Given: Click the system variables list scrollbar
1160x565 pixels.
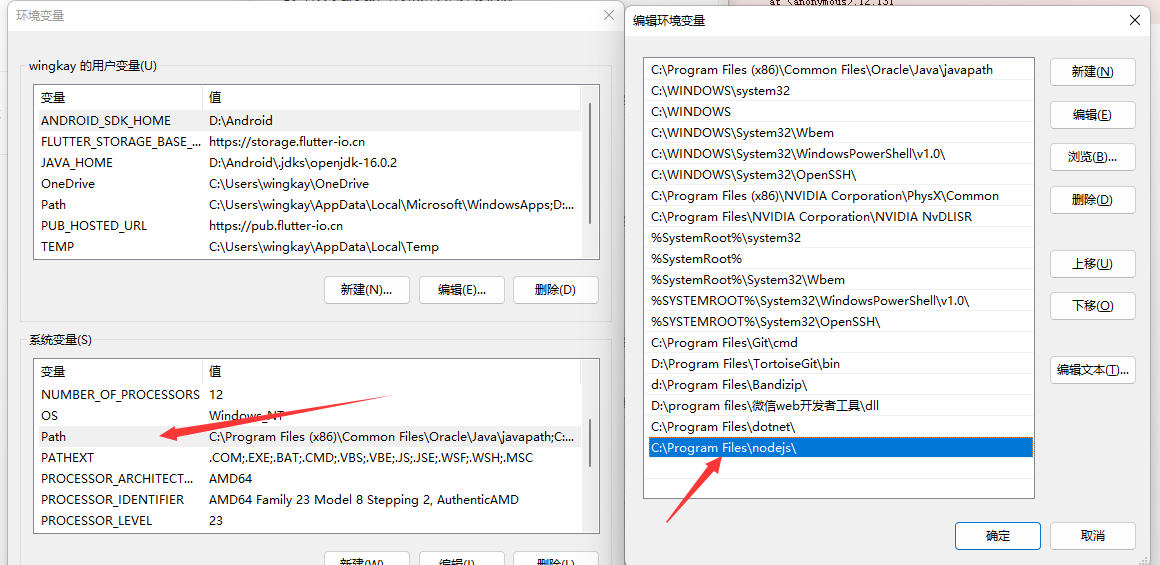Looking at the screenshot, I should click(589, 440).
